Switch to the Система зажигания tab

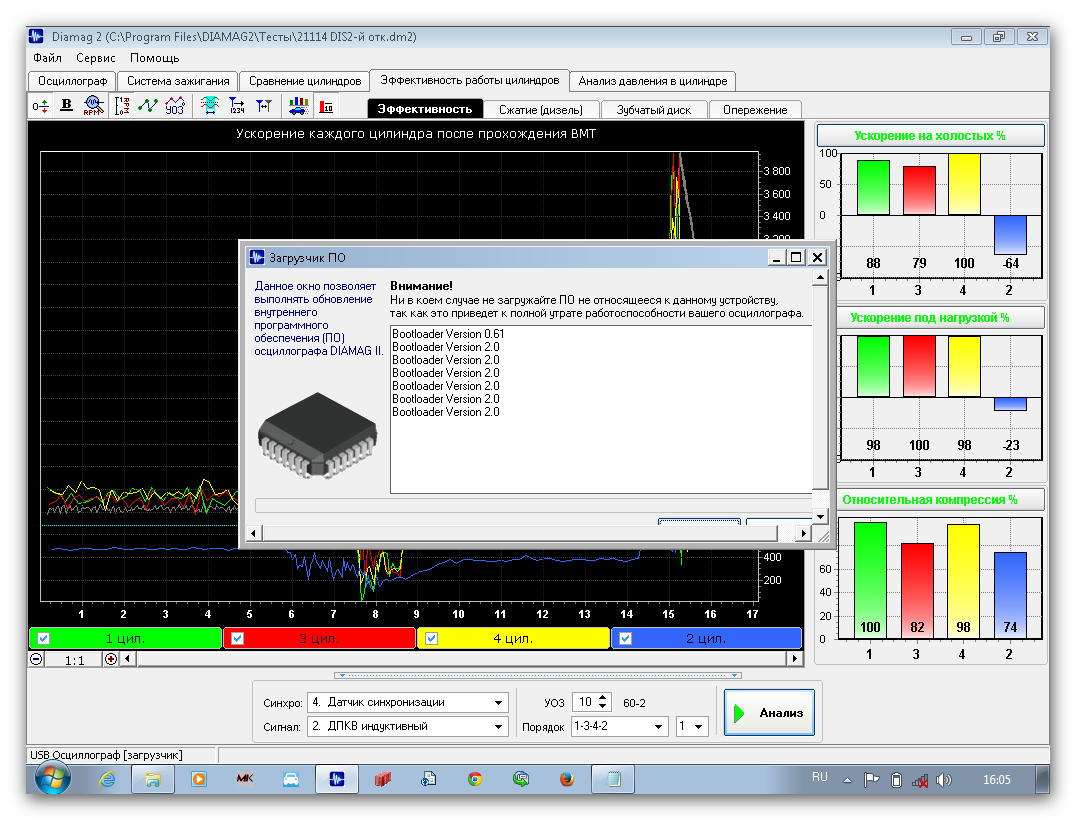tap(178, 81)
